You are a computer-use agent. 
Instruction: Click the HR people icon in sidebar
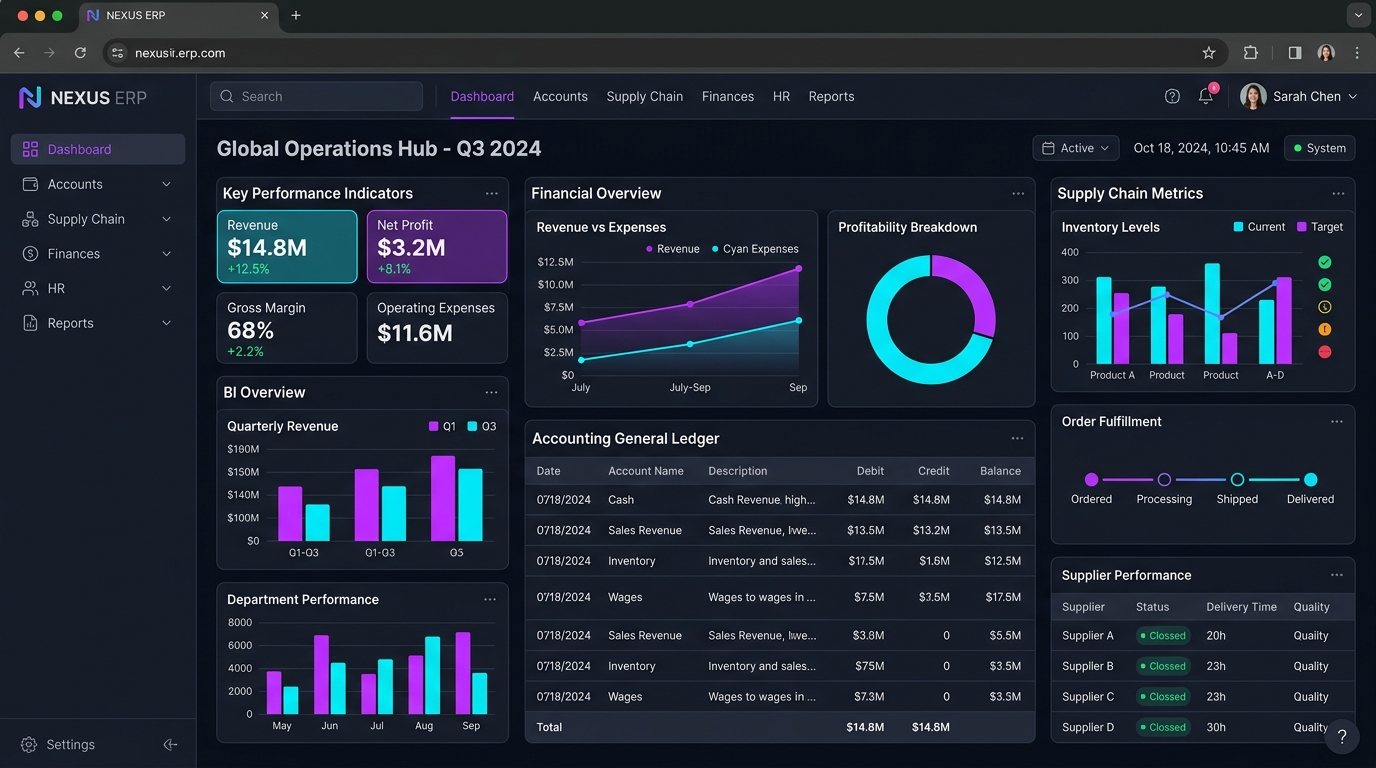pos(30,288)
